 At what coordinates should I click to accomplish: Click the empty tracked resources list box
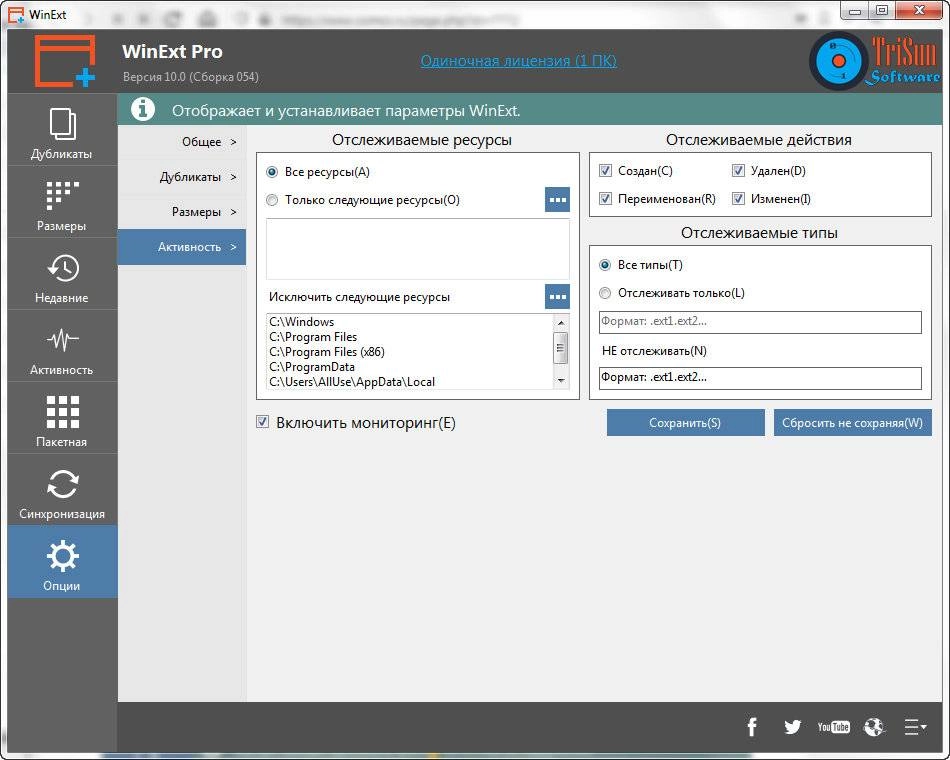[418, 249]
